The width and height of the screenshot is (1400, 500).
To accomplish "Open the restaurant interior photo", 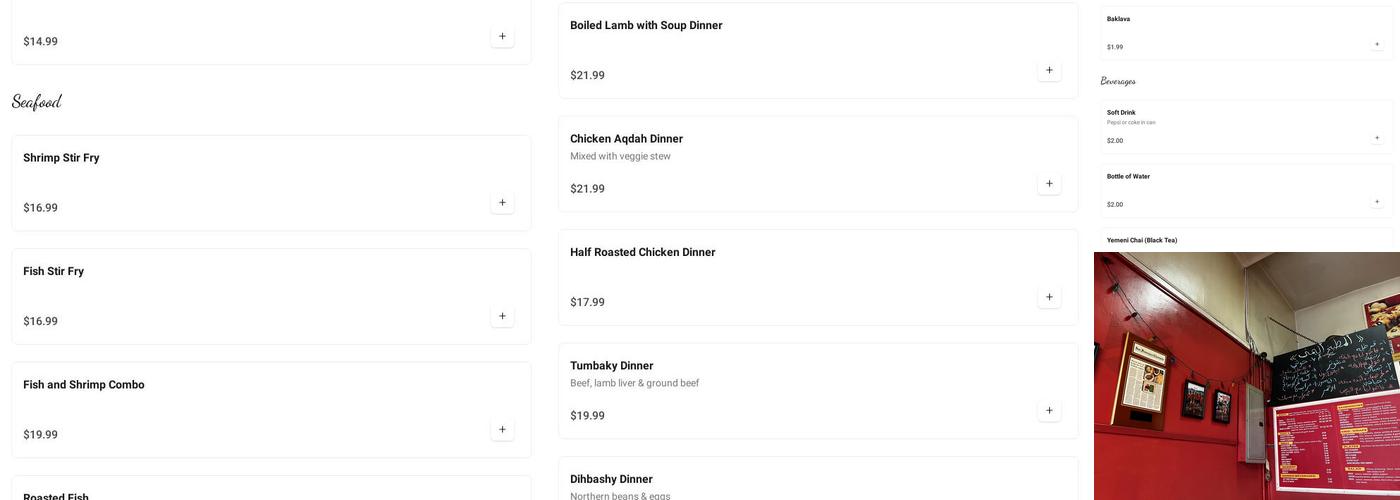I will click(1246, 376).
